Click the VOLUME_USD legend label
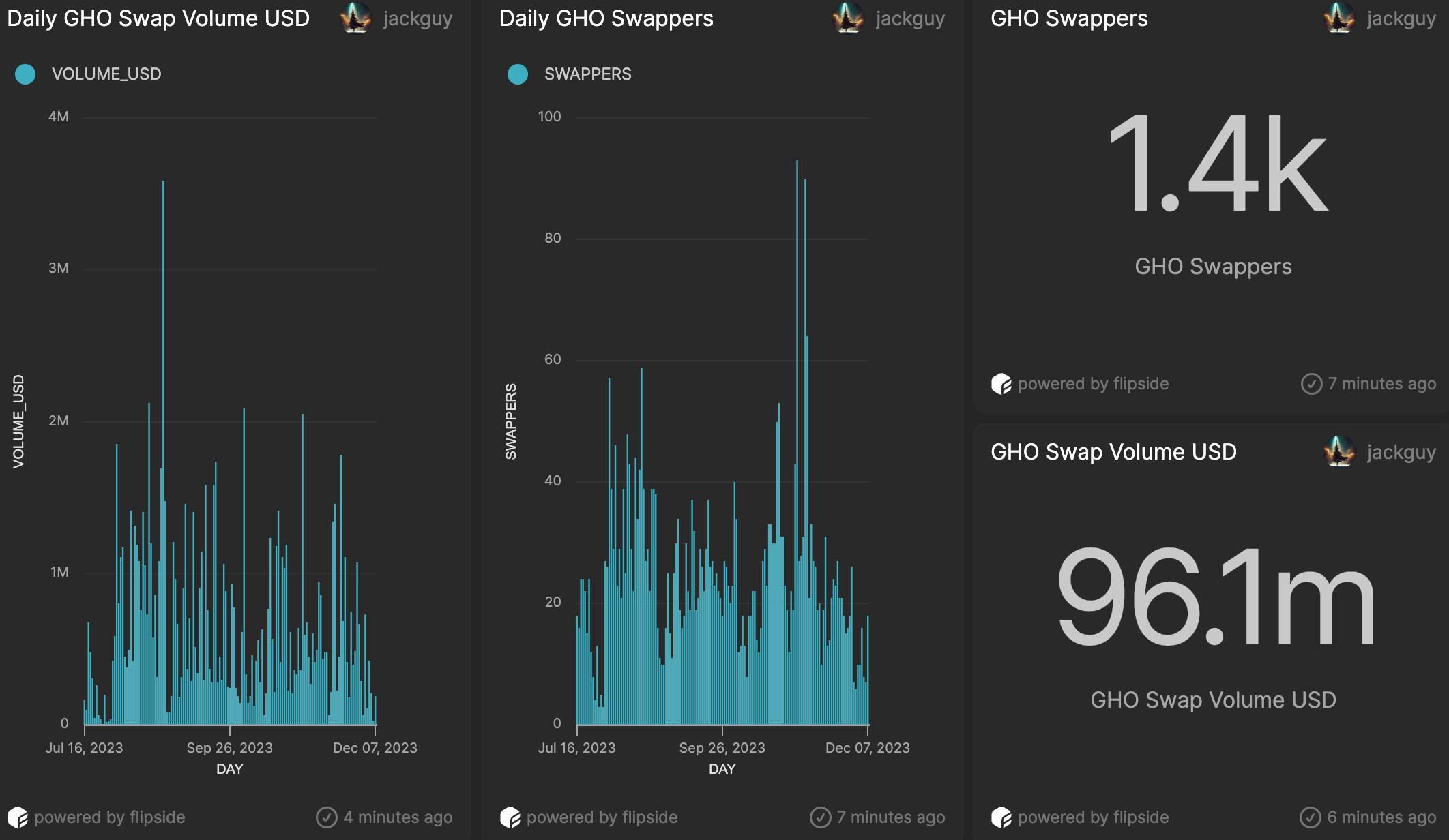This screenshot has height=840, width=1449. coord(106,74)
